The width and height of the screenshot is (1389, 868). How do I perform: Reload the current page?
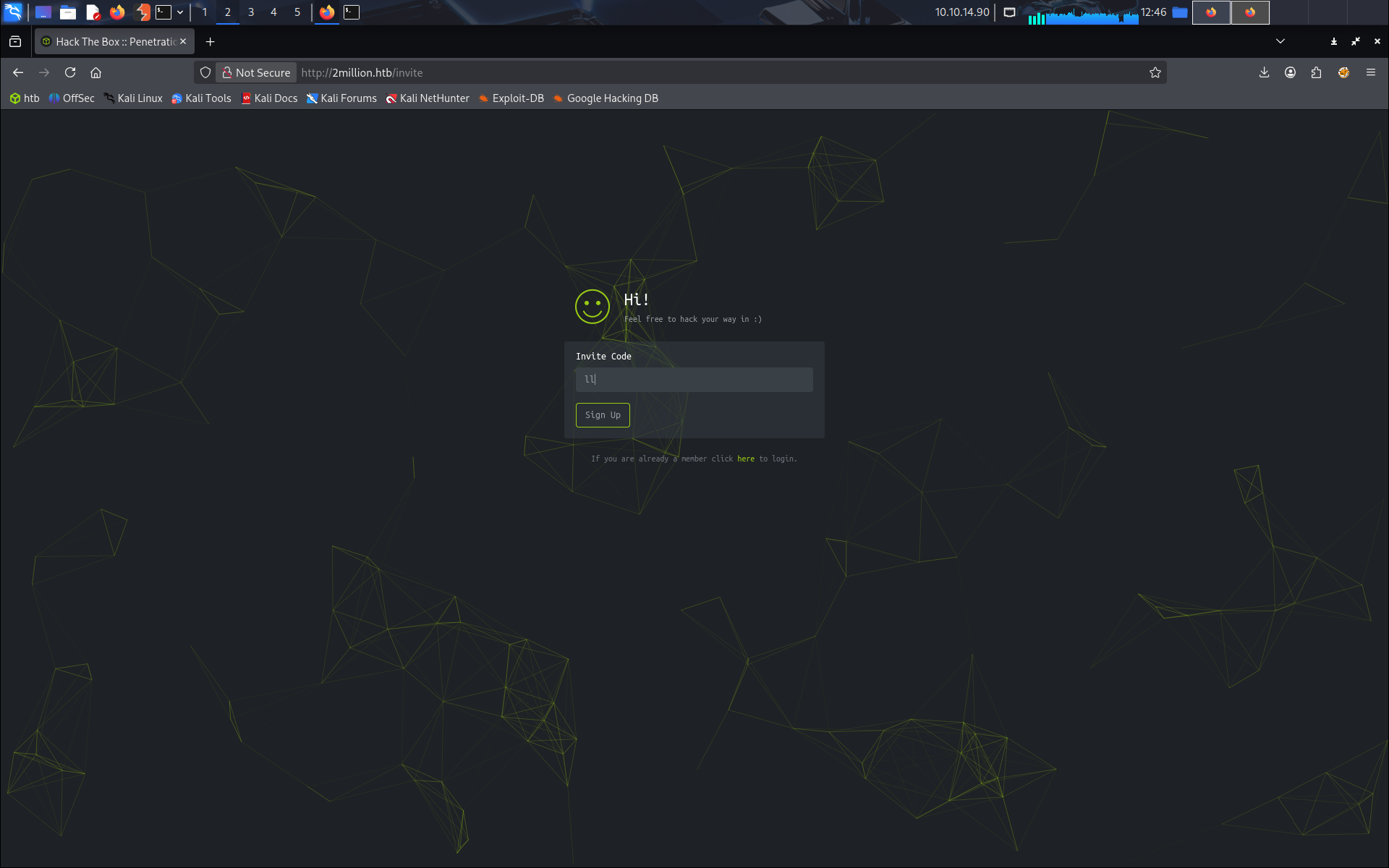[70, 72]
